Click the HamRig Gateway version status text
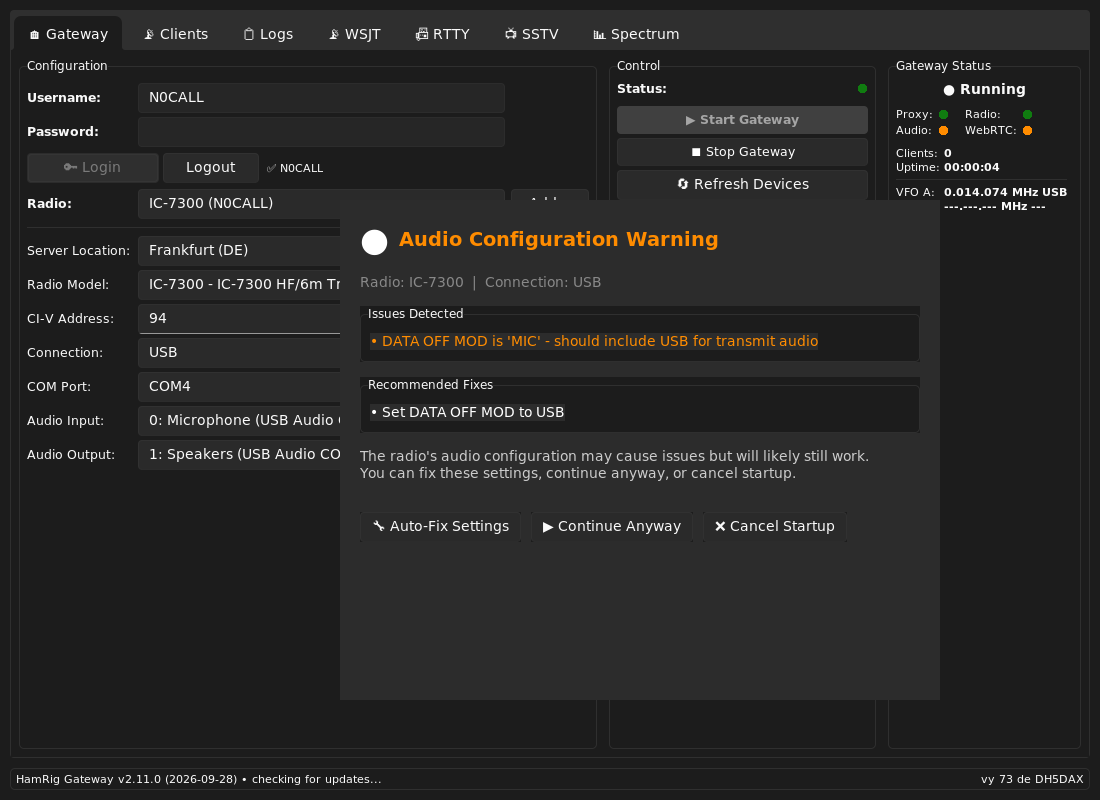 coord(199,779)
